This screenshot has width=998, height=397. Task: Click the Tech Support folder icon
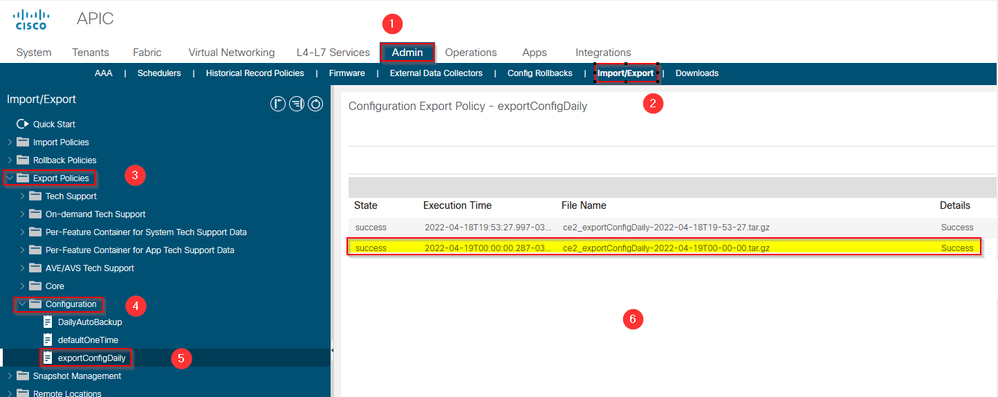tap(36, 196)
